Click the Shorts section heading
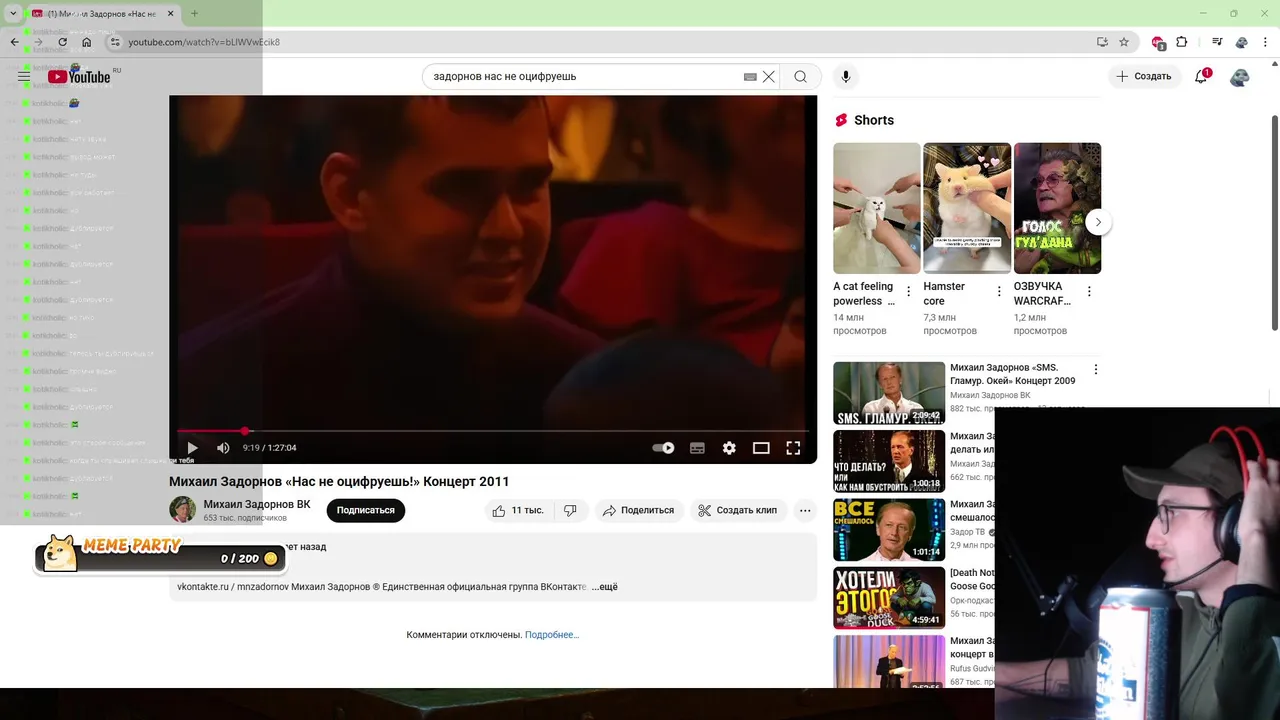Image resolution: width=1280 pixels, height=720 pixels. pyautogui.click(x=874, y=120)
